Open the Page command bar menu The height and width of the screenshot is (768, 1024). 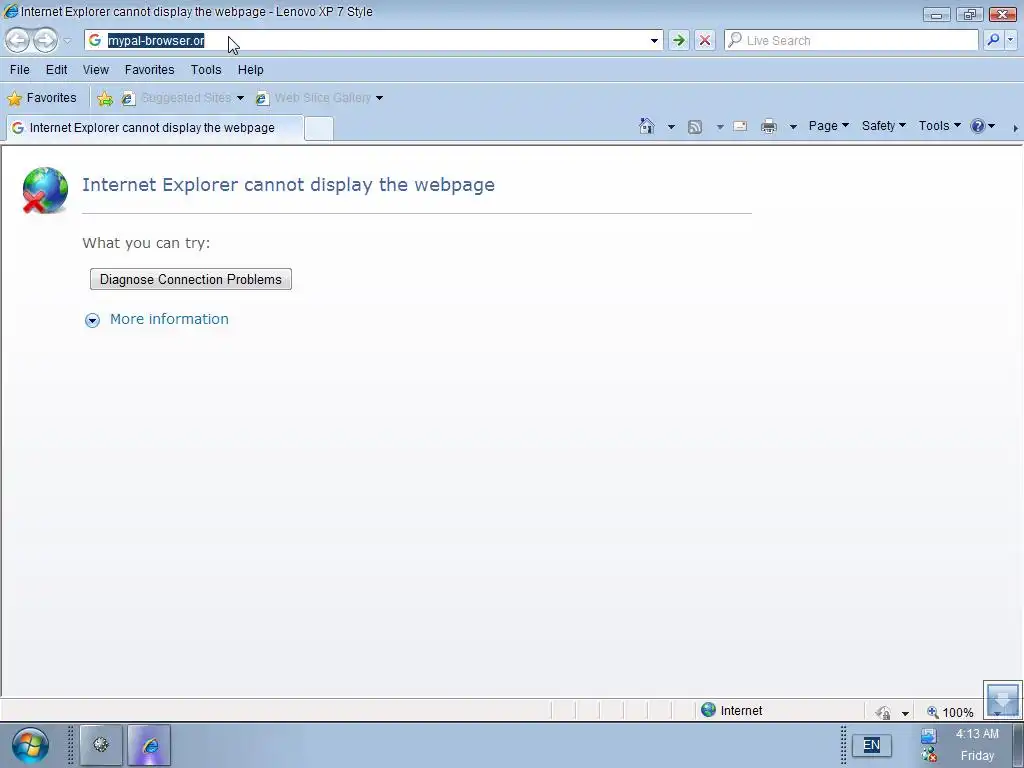tap(828, 125)
